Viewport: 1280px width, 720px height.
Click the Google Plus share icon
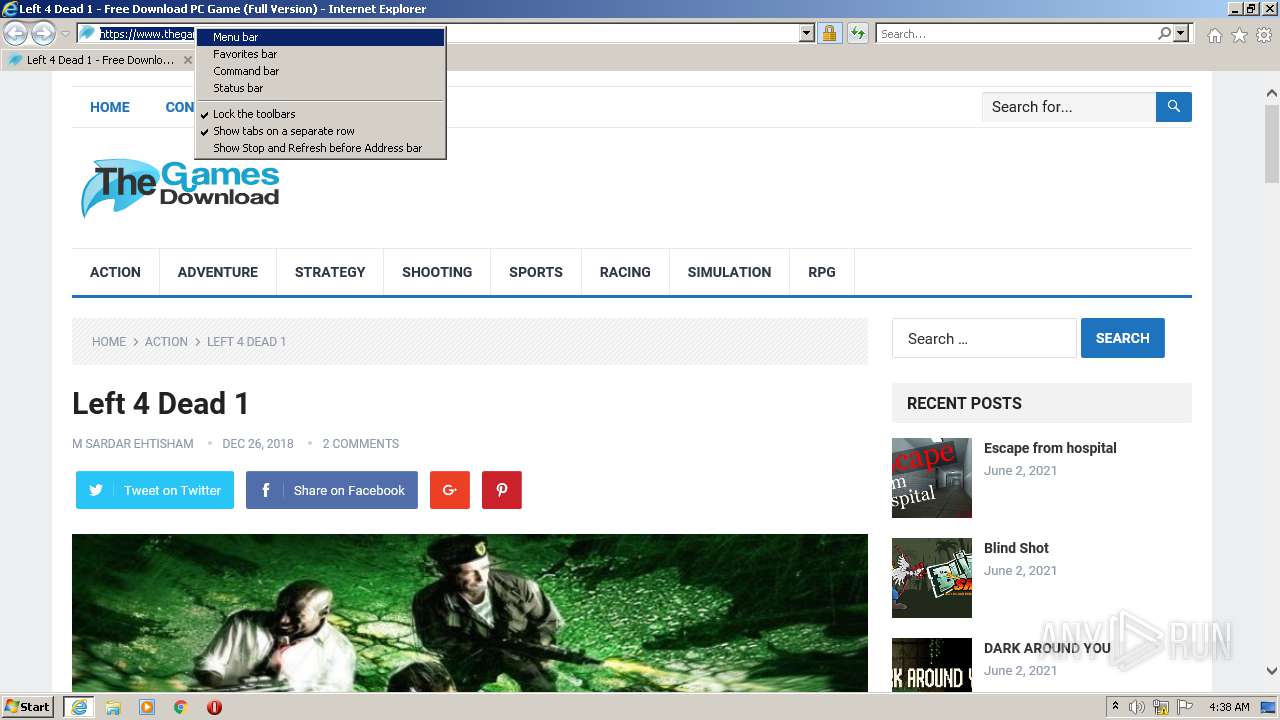(x=450, y=490)
